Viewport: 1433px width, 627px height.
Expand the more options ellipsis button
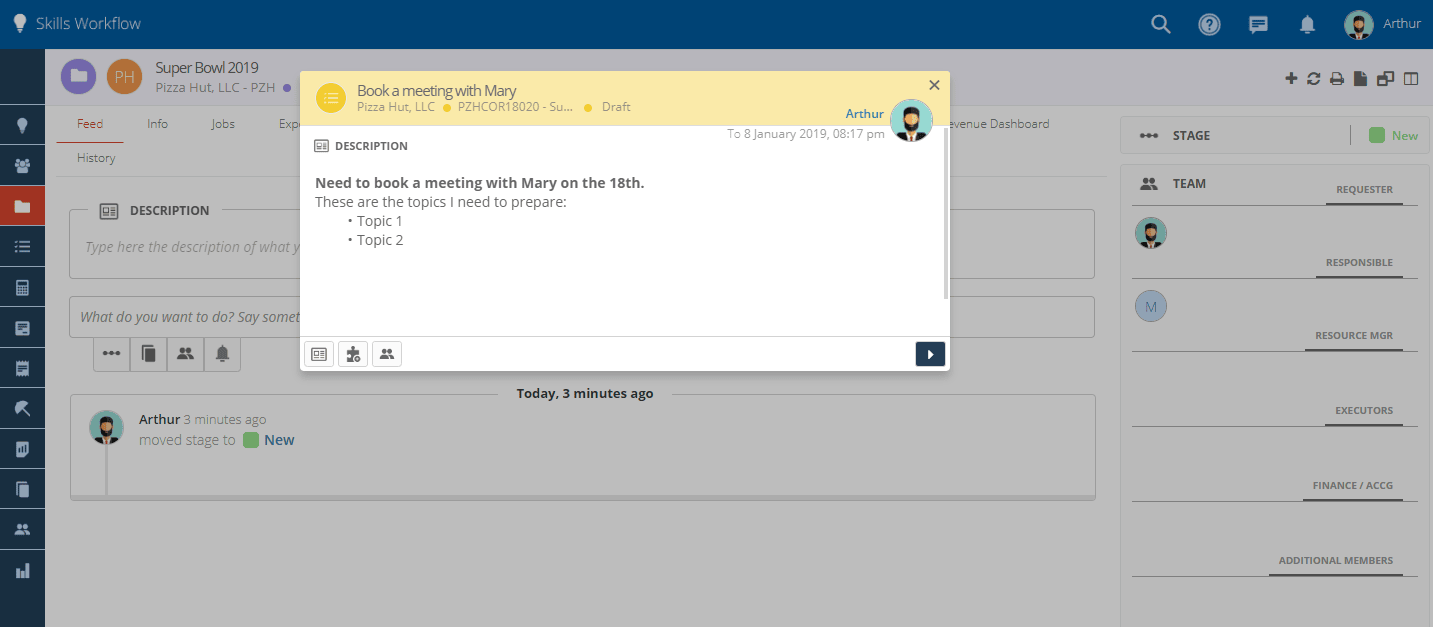[x=111, y=353]
